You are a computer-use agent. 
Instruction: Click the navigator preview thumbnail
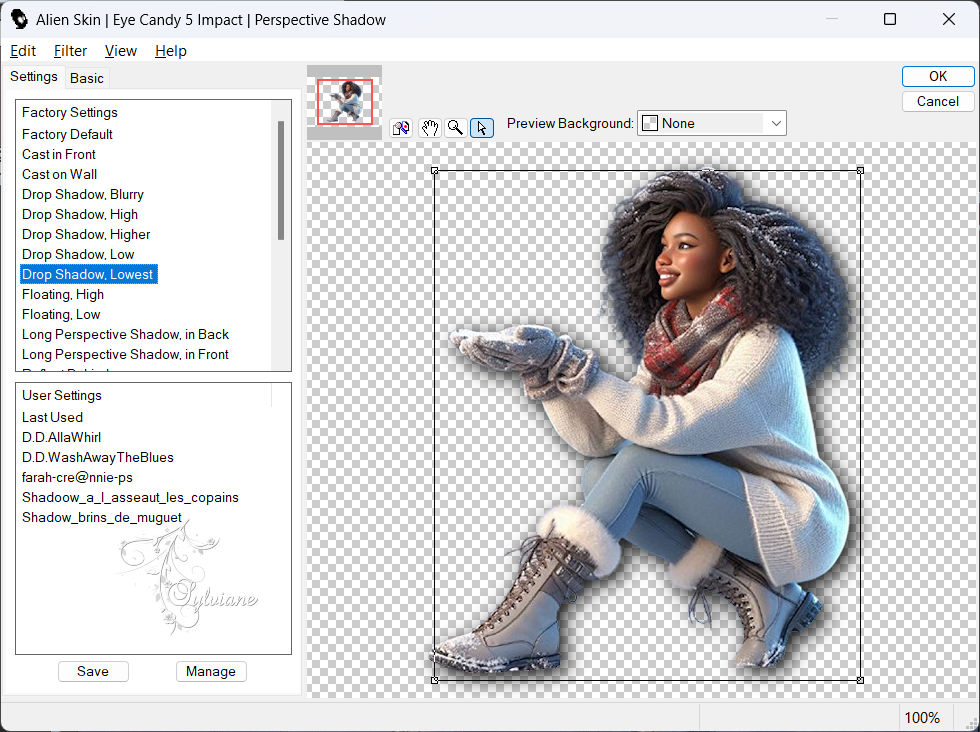[x=344, y=101]
